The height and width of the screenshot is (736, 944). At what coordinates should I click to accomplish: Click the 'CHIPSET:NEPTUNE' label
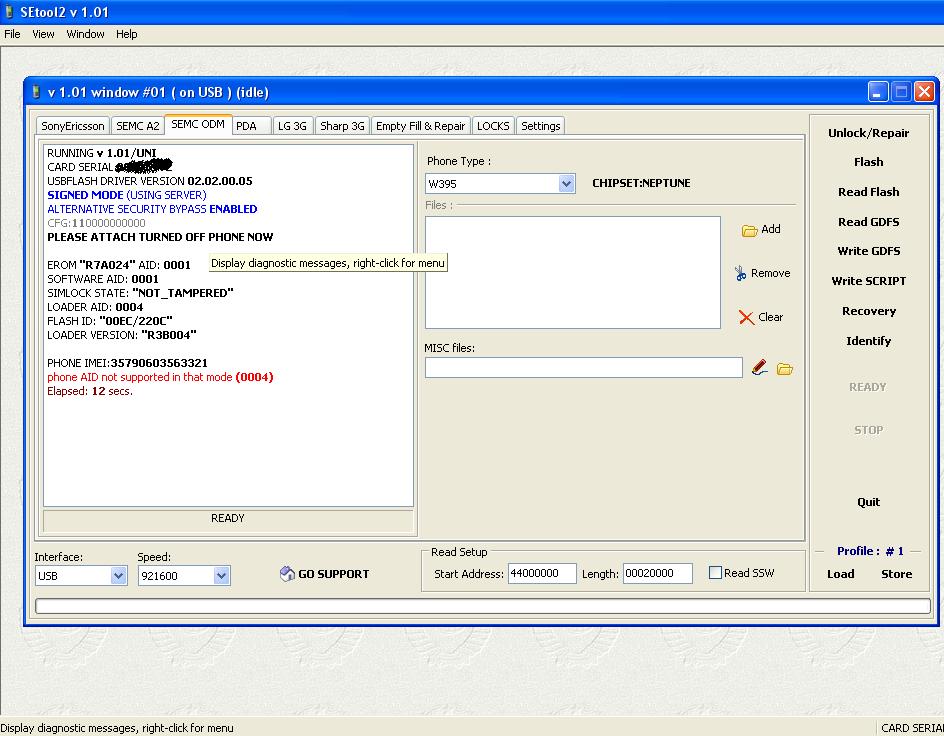(x=641, y=183)
